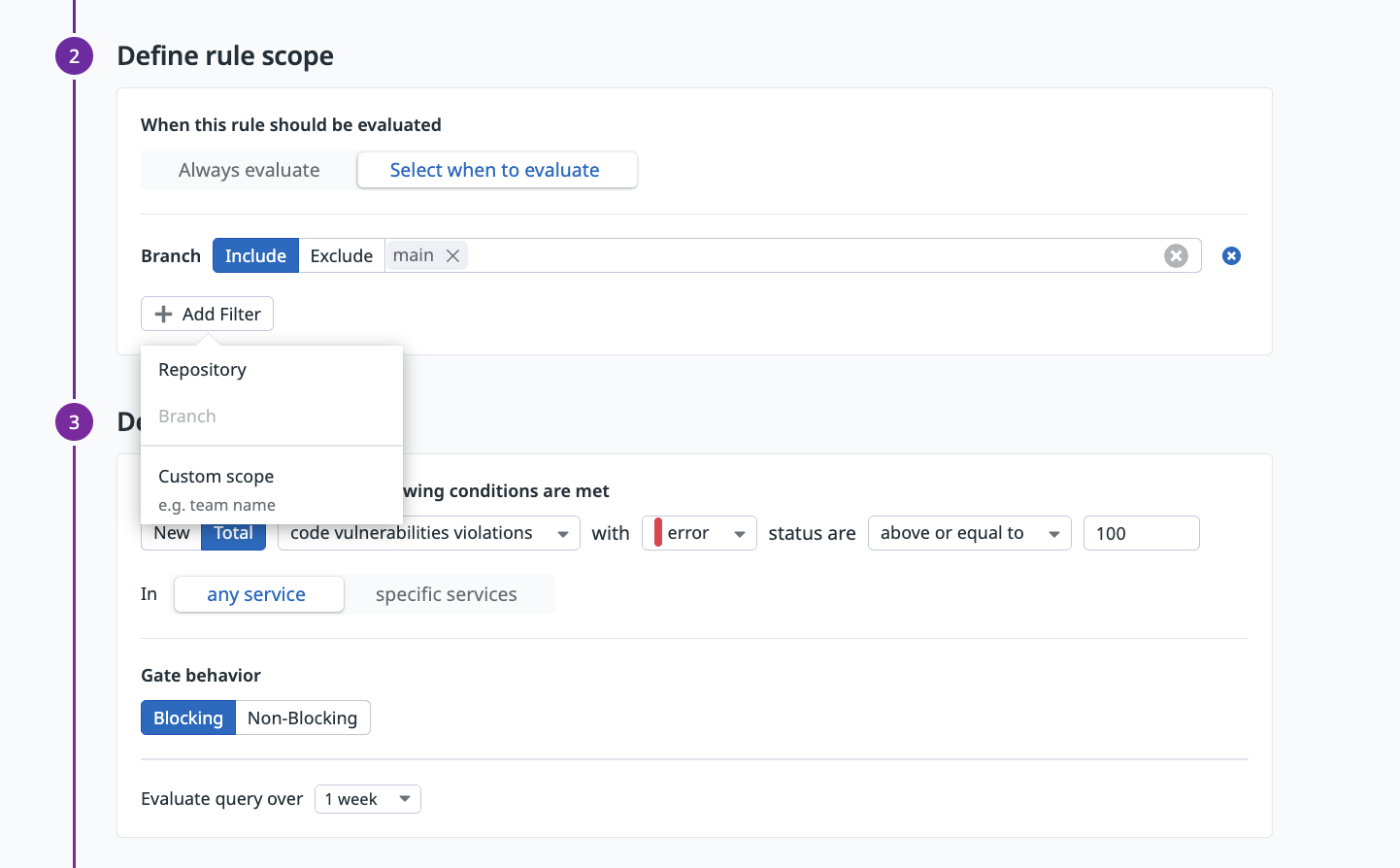Image resolution: width=1400 pixels, height=868 pixels.
Task: Open code vulnerabilities violations dropdown
Action: 428,534
